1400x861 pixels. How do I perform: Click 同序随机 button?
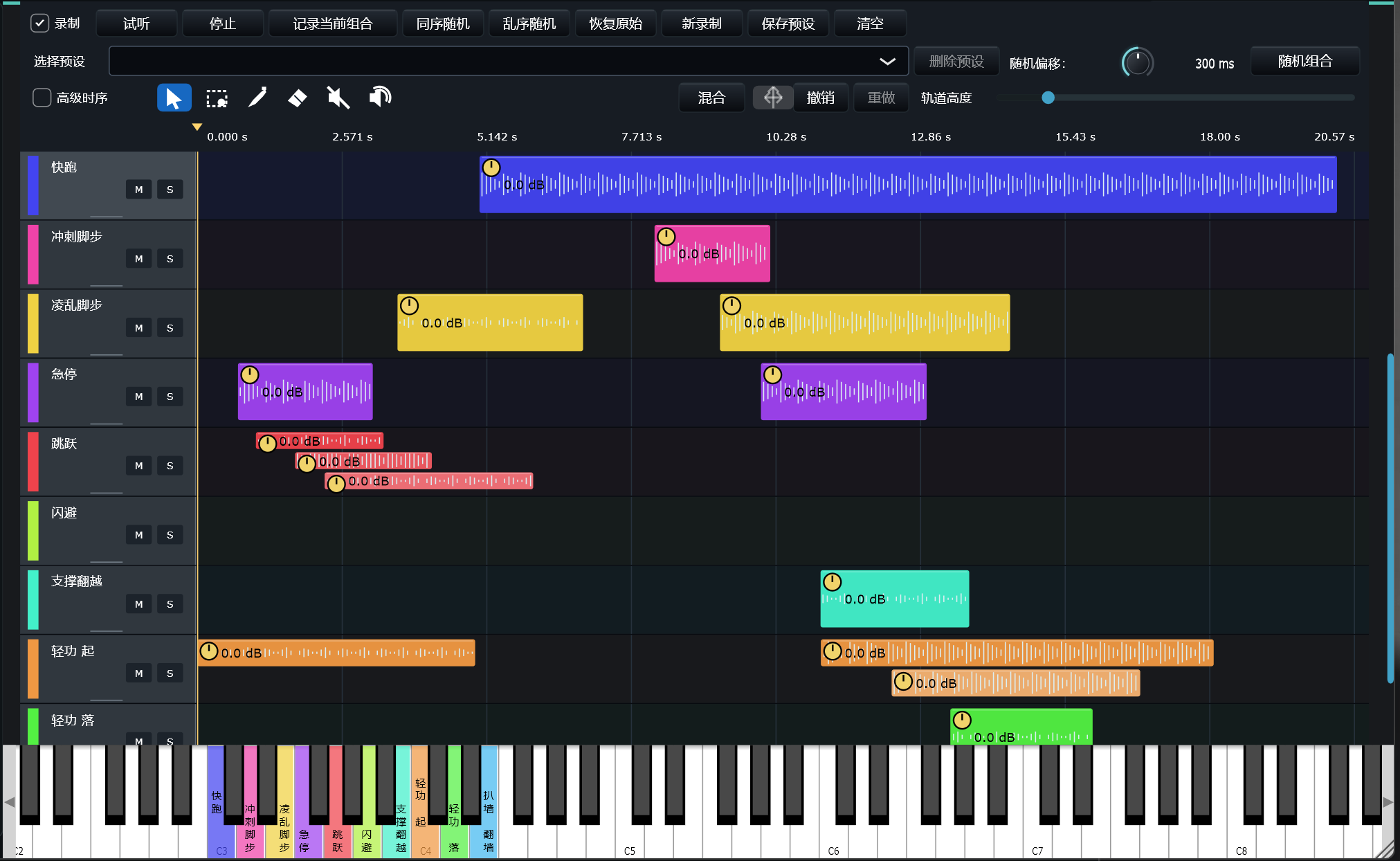click(x=443, y=24)
